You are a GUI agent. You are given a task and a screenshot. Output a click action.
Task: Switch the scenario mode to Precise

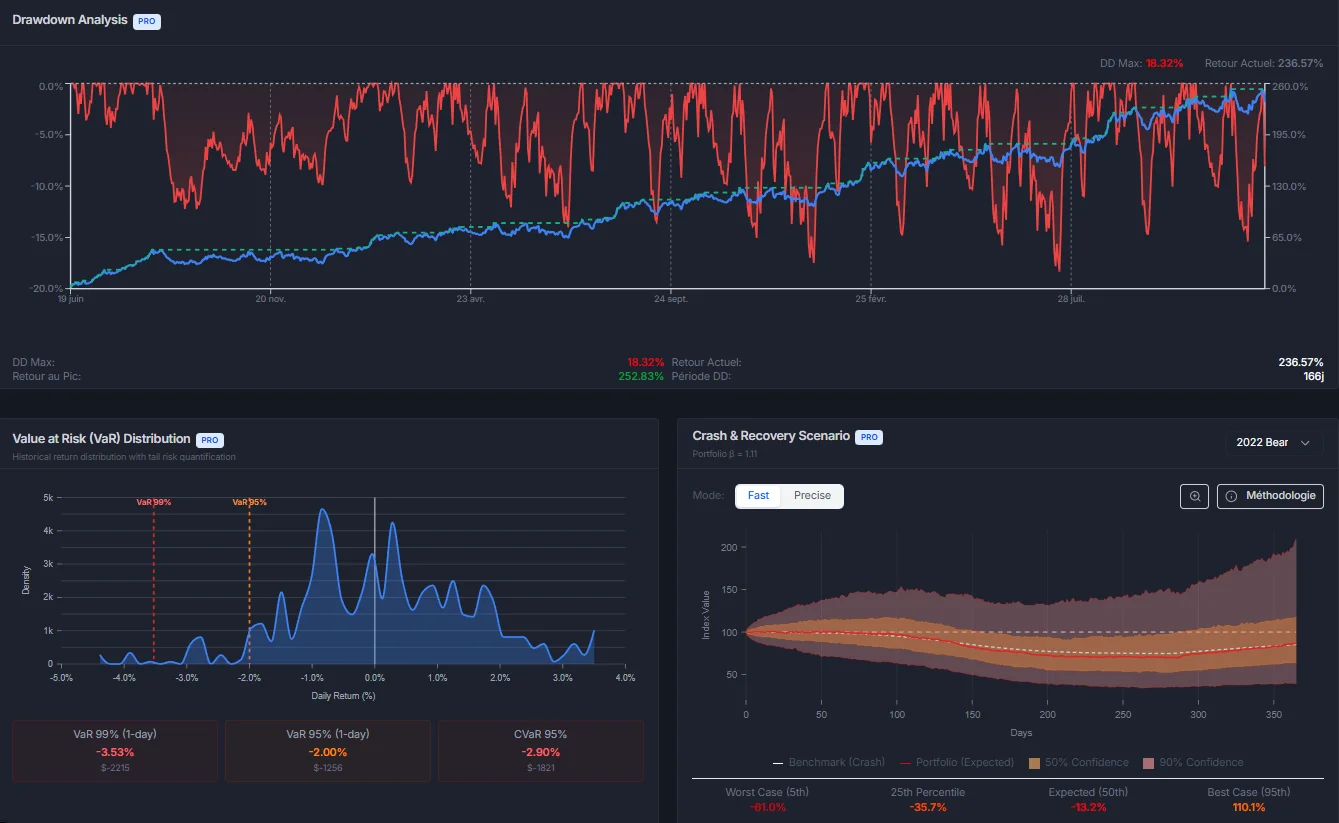[x=813, y=495]
